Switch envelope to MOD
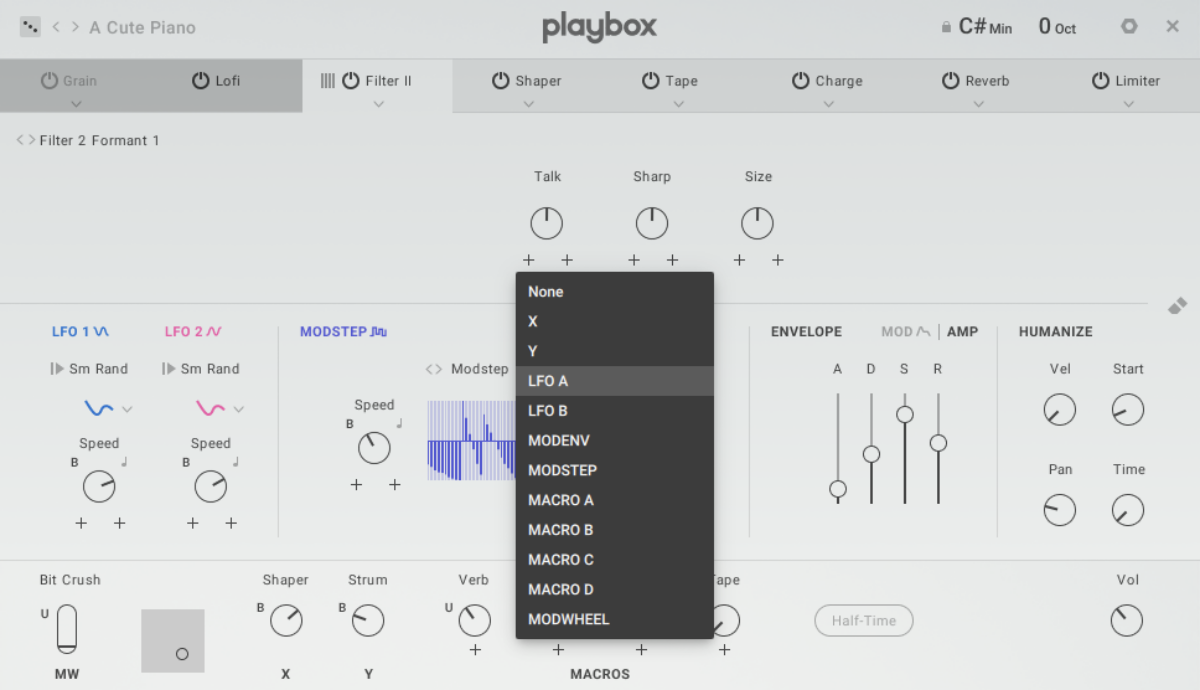This screenshot has height=690, width=1200. 906,331
